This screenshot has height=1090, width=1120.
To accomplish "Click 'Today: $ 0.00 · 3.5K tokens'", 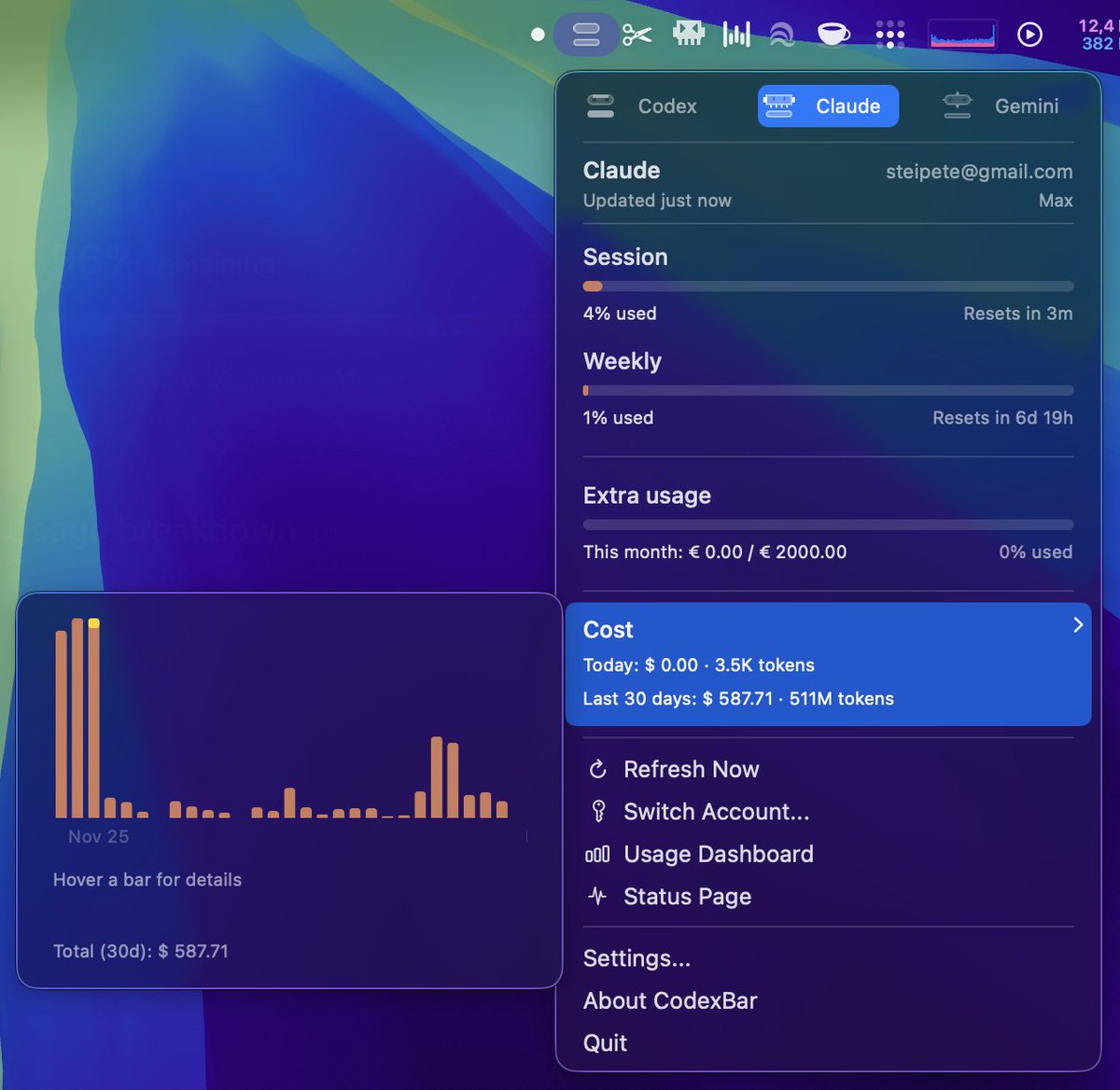I will [x=699, y=665].
